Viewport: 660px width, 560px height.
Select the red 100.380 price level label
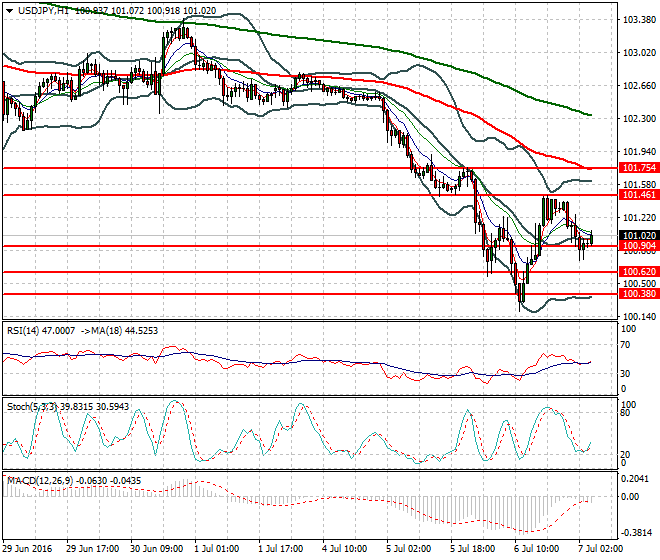[639, 294]
